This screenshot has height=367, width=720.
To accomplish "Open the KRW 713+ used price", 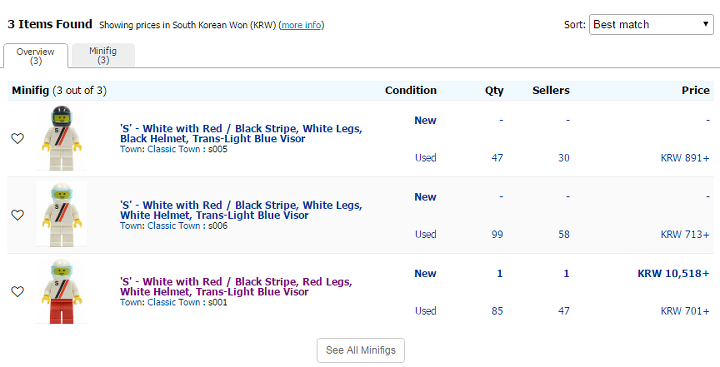I will click(x=685, y=234).
